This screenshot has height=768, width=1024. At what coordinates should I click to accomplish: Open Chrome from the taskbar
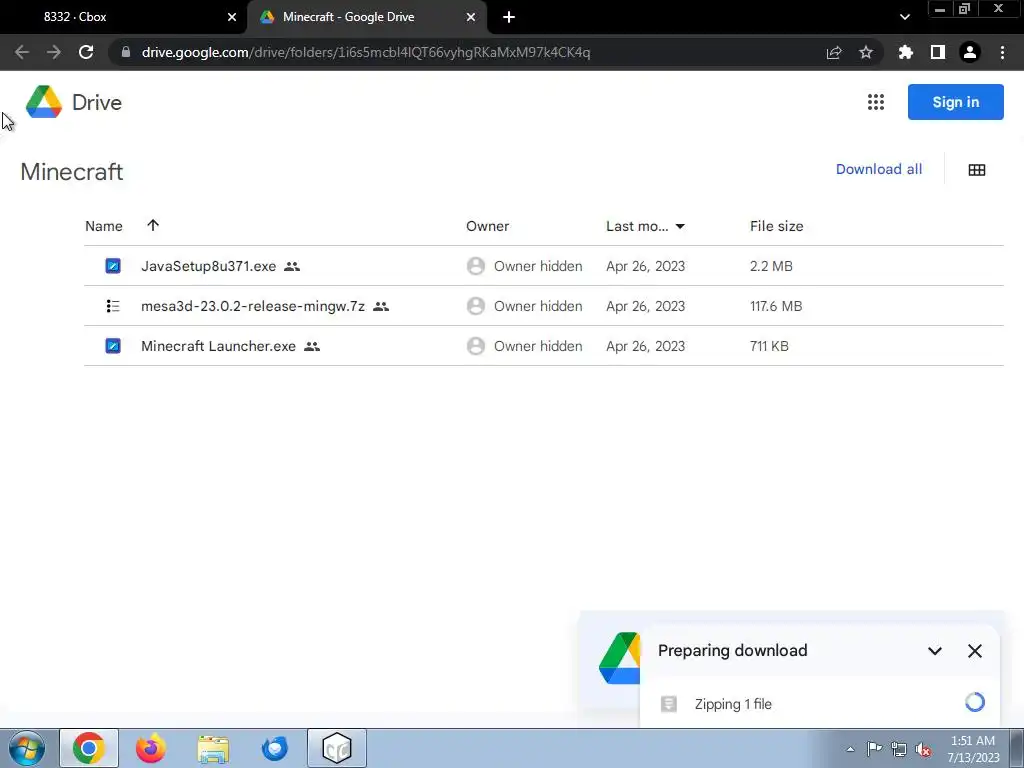(x=89, y=748)
